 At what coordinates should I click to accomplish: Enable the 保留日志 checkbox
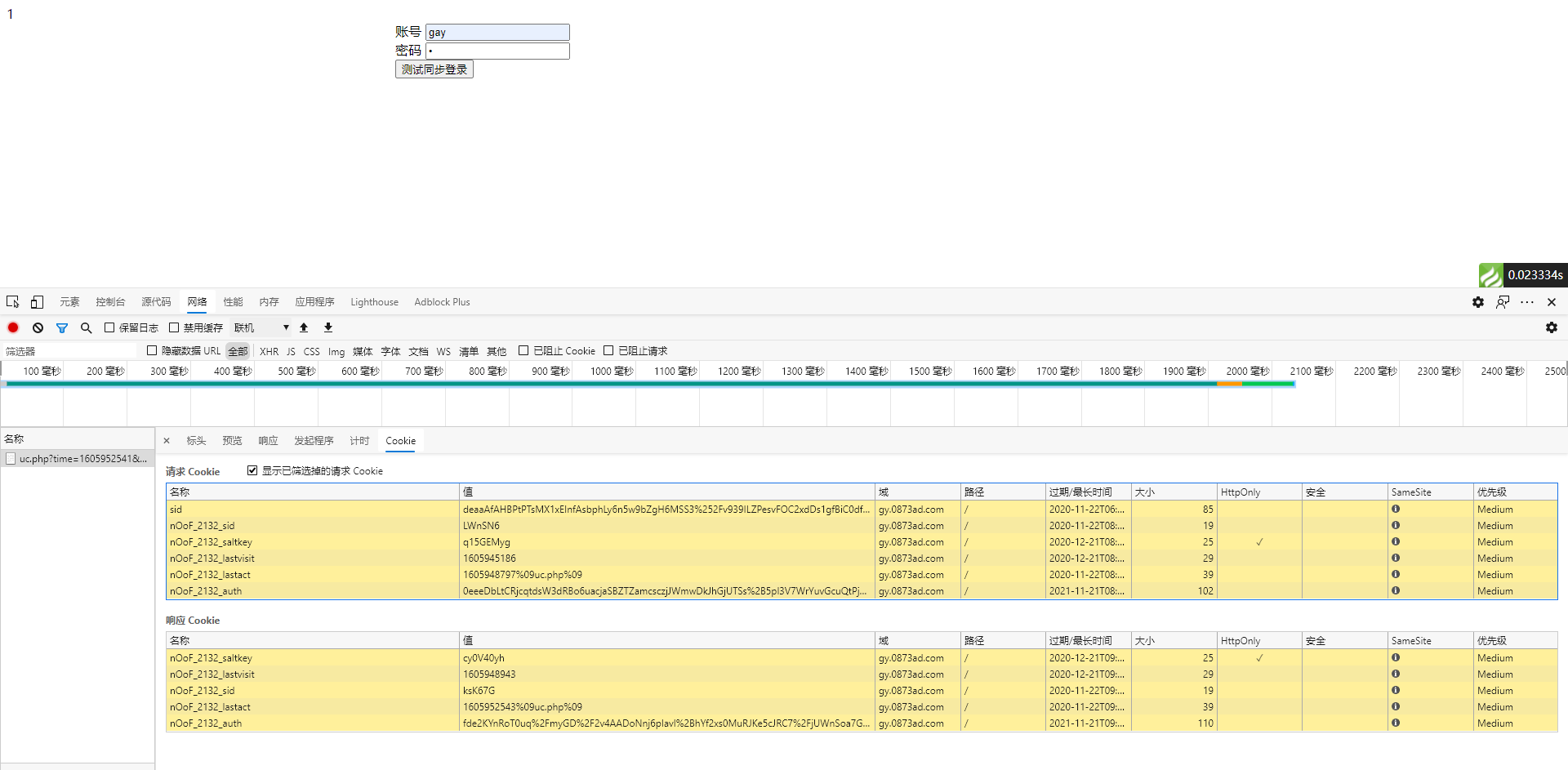109,327
